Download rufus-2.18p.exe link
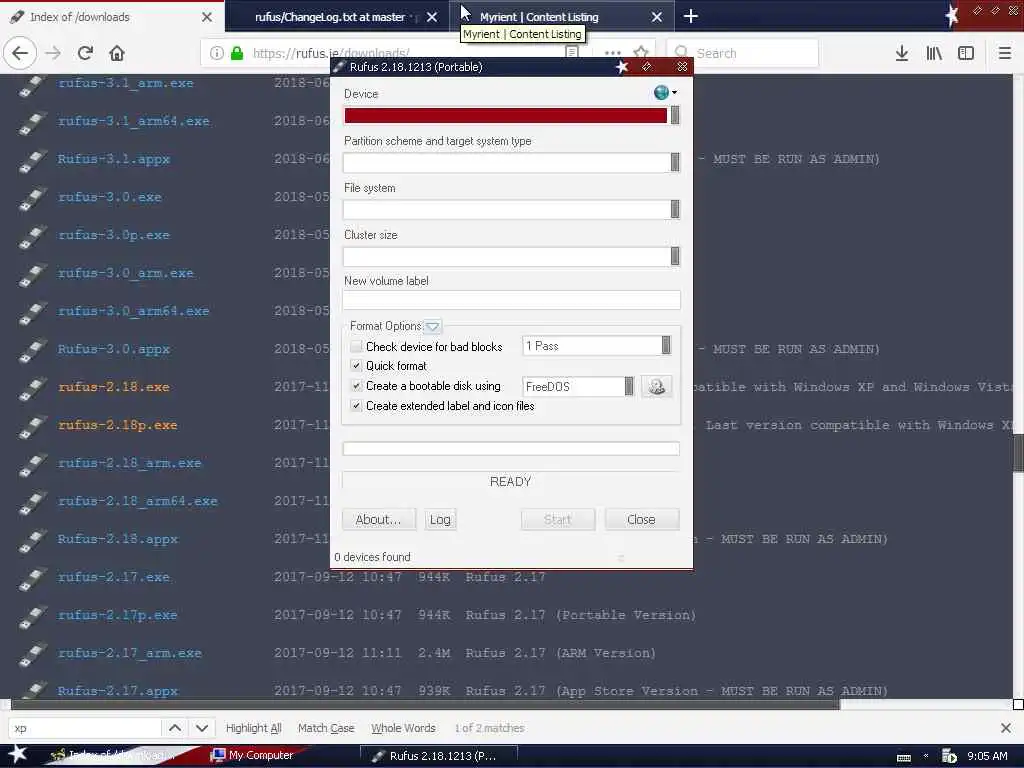 (x=118, y=425)
